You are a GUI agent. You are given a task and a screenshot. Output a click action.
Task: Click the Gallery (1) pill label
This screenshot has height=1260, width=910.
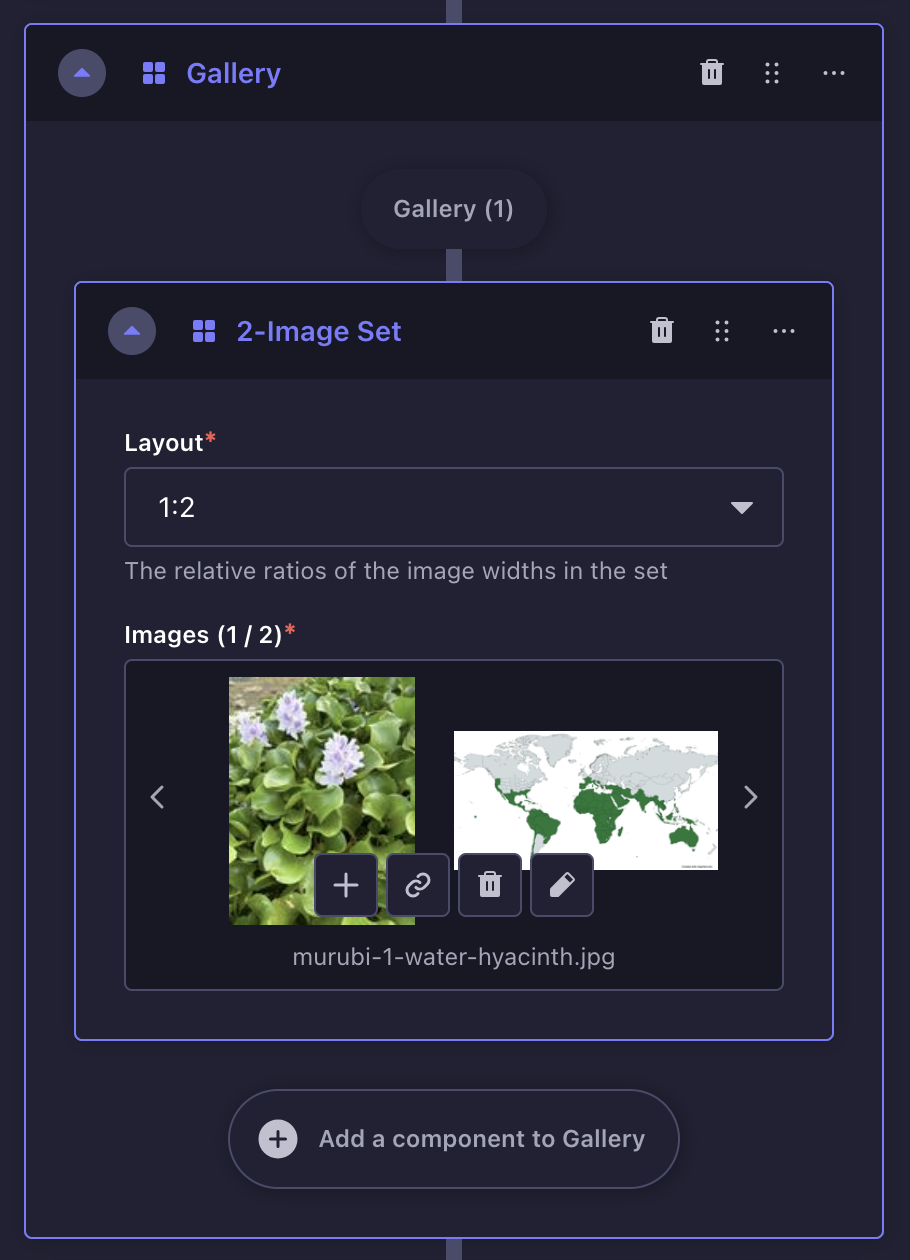pos(454,209)
